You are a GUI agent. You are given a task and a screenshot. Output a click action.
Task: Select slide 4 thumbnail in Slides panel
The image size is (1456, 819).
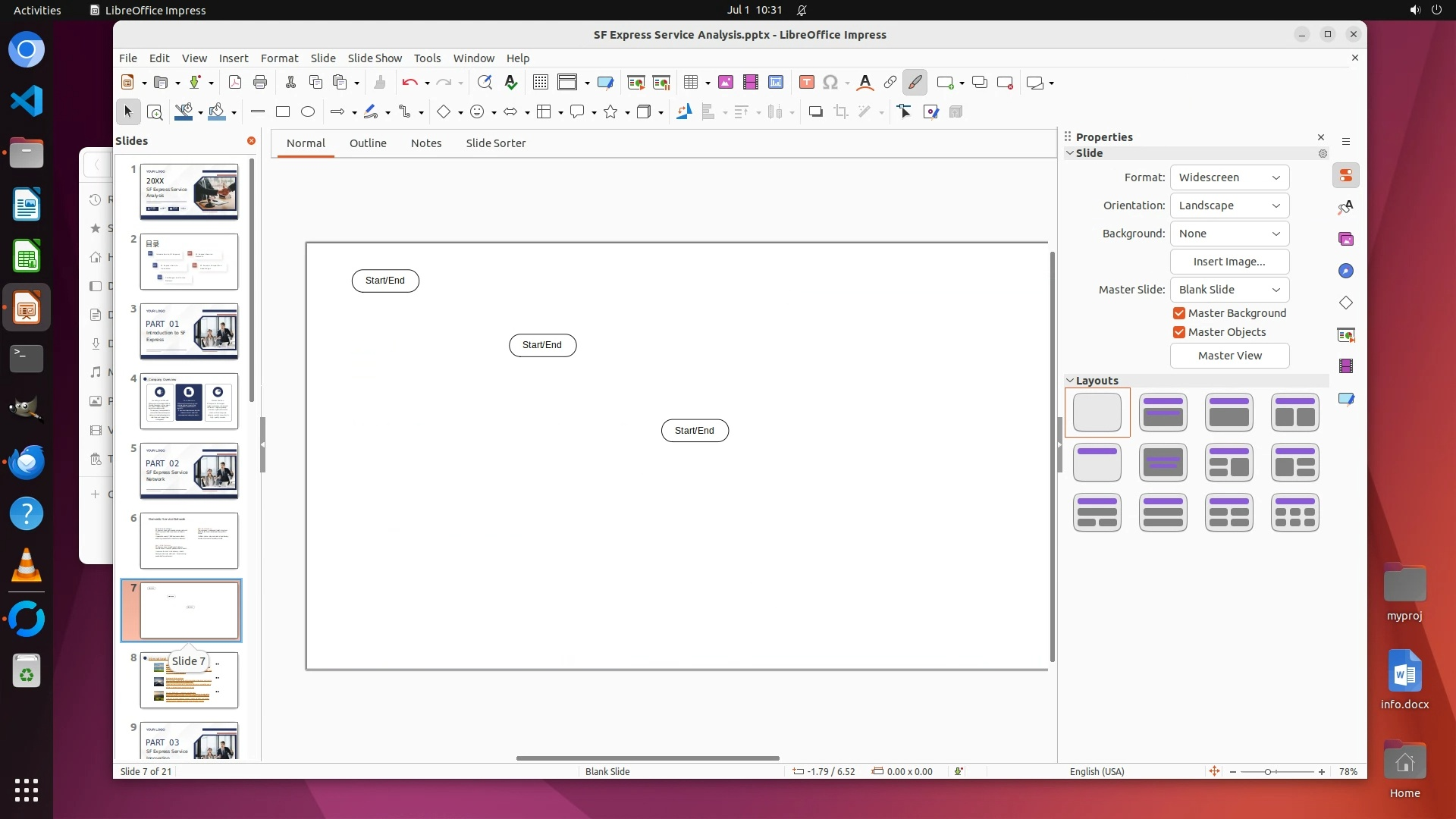click(189, 401)
